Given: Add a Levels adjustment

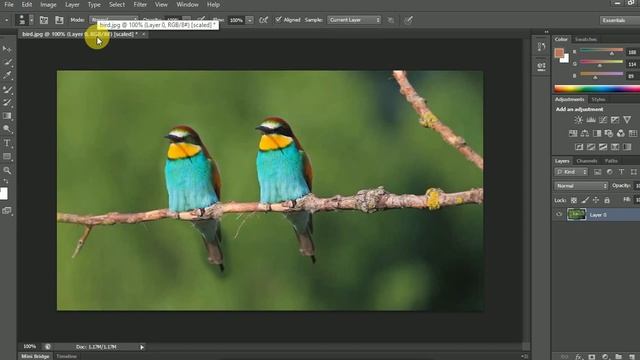Looking at the screenshot, I should pos(591,120).
